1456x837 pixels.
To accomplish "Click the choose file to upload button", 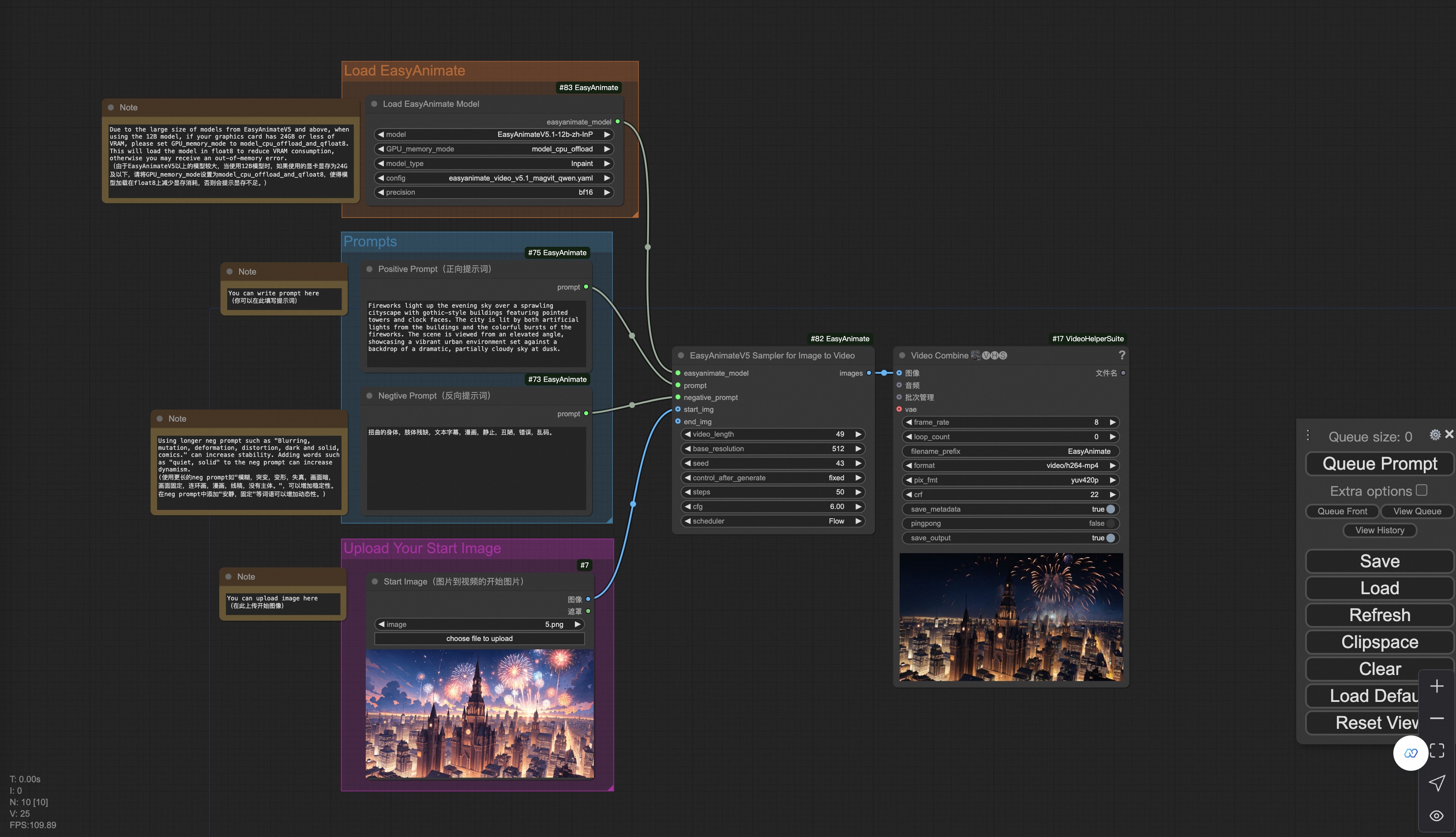I will point(478,639).
